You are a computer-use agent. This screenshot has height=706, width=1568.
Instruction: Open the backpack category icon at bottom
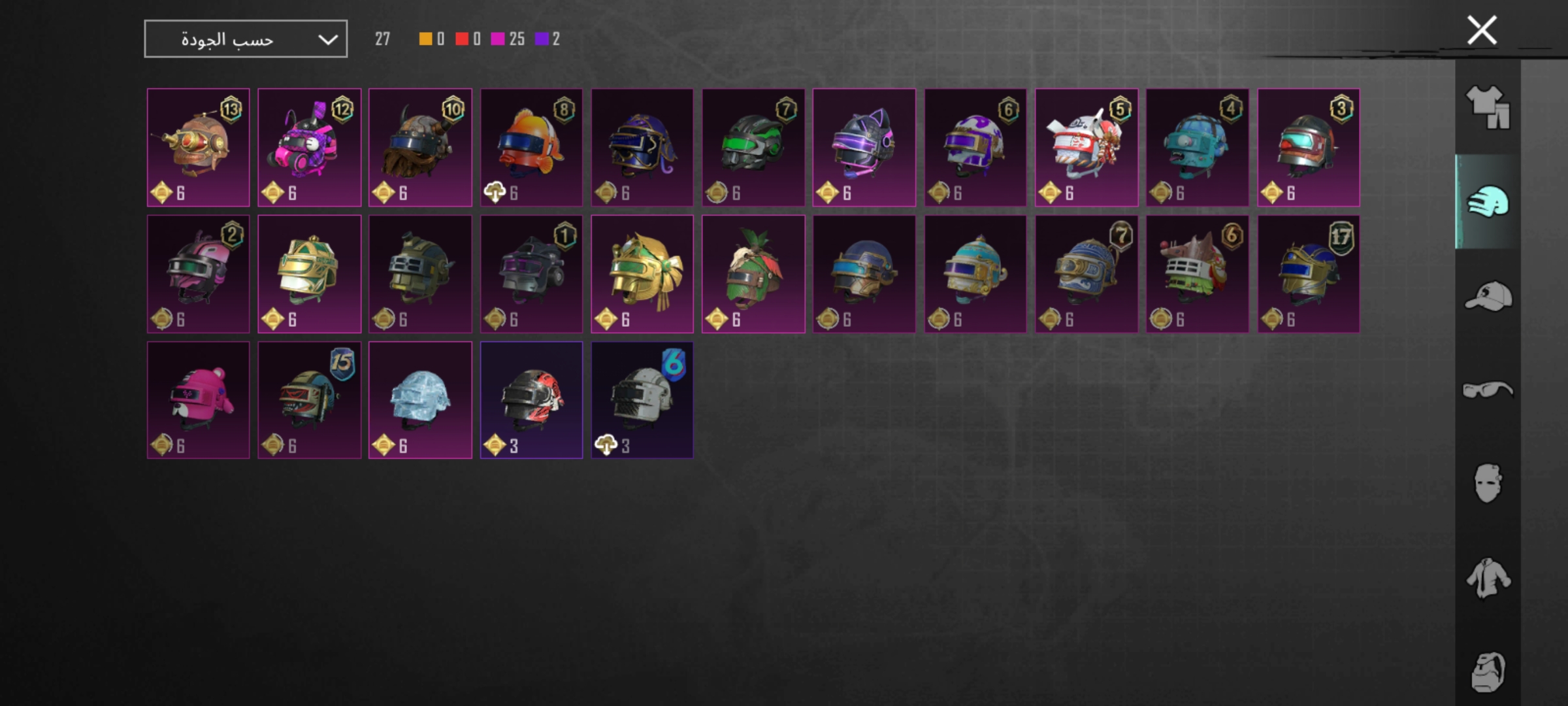[x=1488, y=672]
